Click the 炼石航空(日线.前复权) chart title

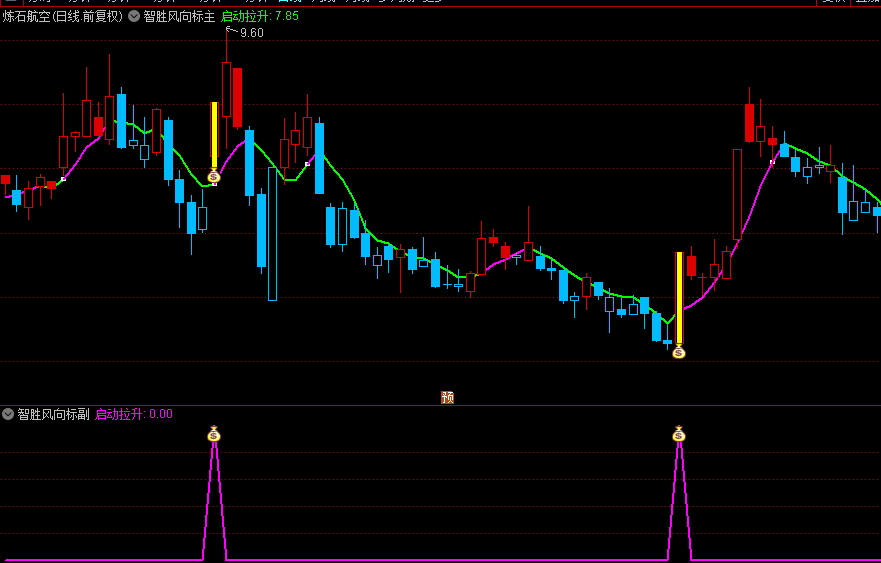(x=62, y=16)
